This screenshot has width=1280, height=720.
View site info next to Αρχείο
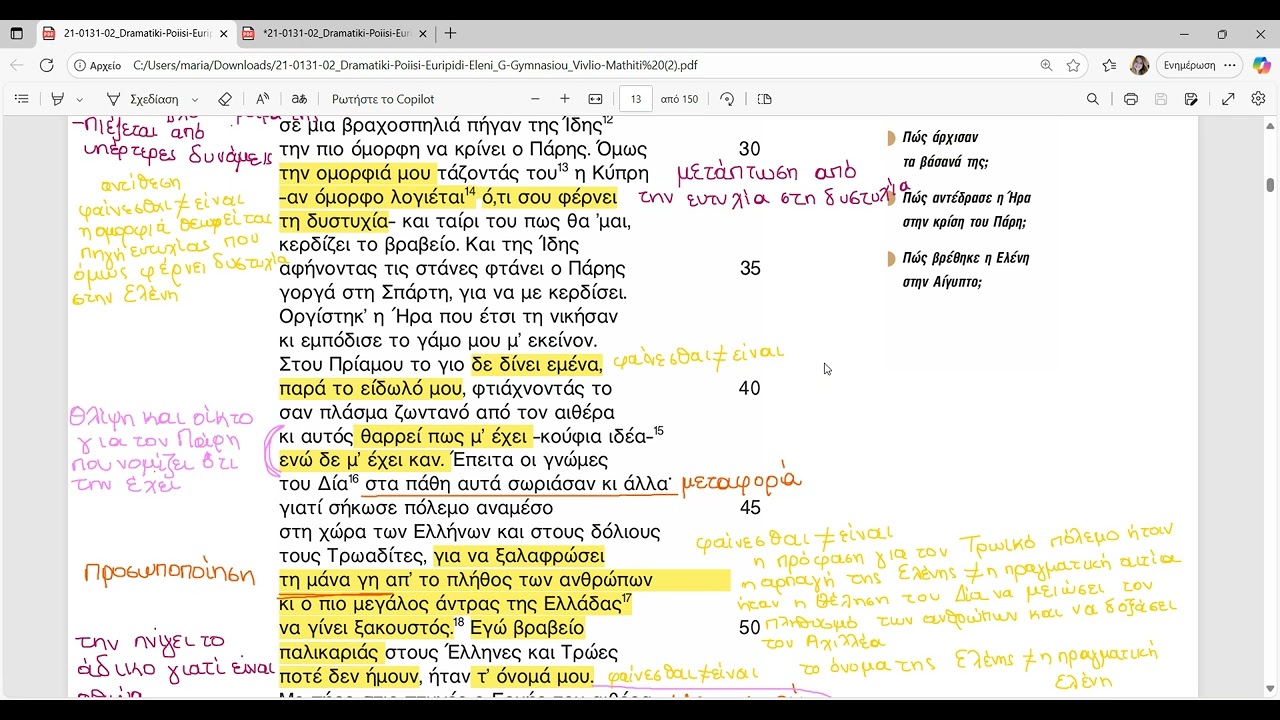[98, 65]
